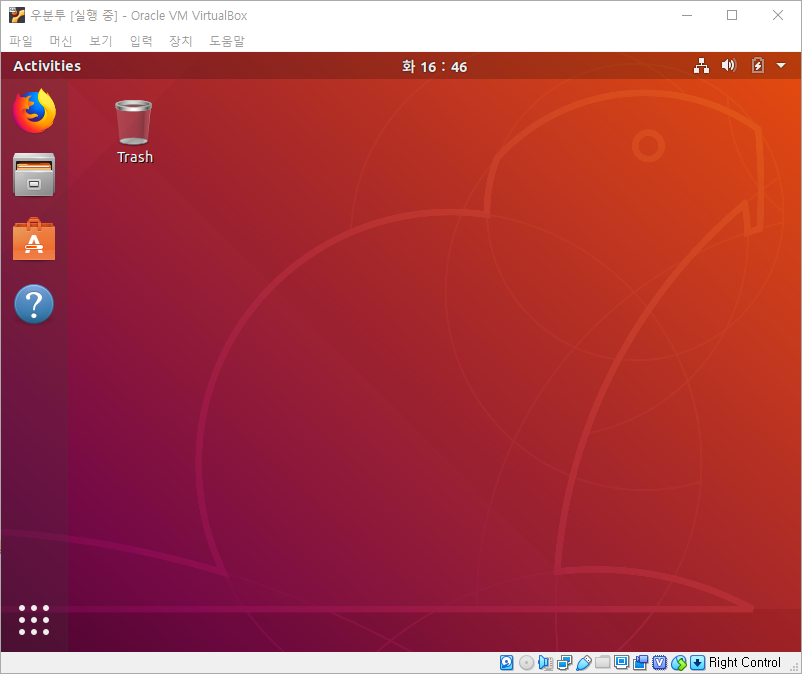
Task: Click the volume speaker icon in the top bar
Action: pos(729,65)
